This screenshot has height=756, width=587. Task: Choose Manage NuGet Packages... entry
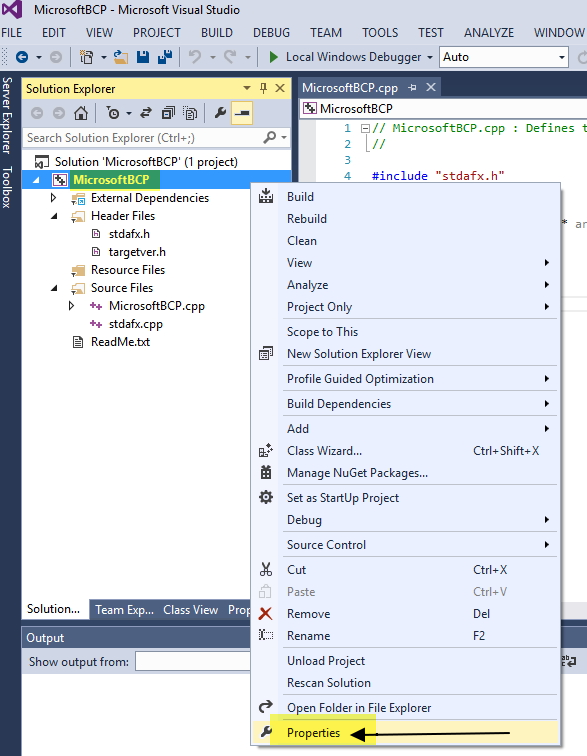pyautogui.click(x=406, y=473)
